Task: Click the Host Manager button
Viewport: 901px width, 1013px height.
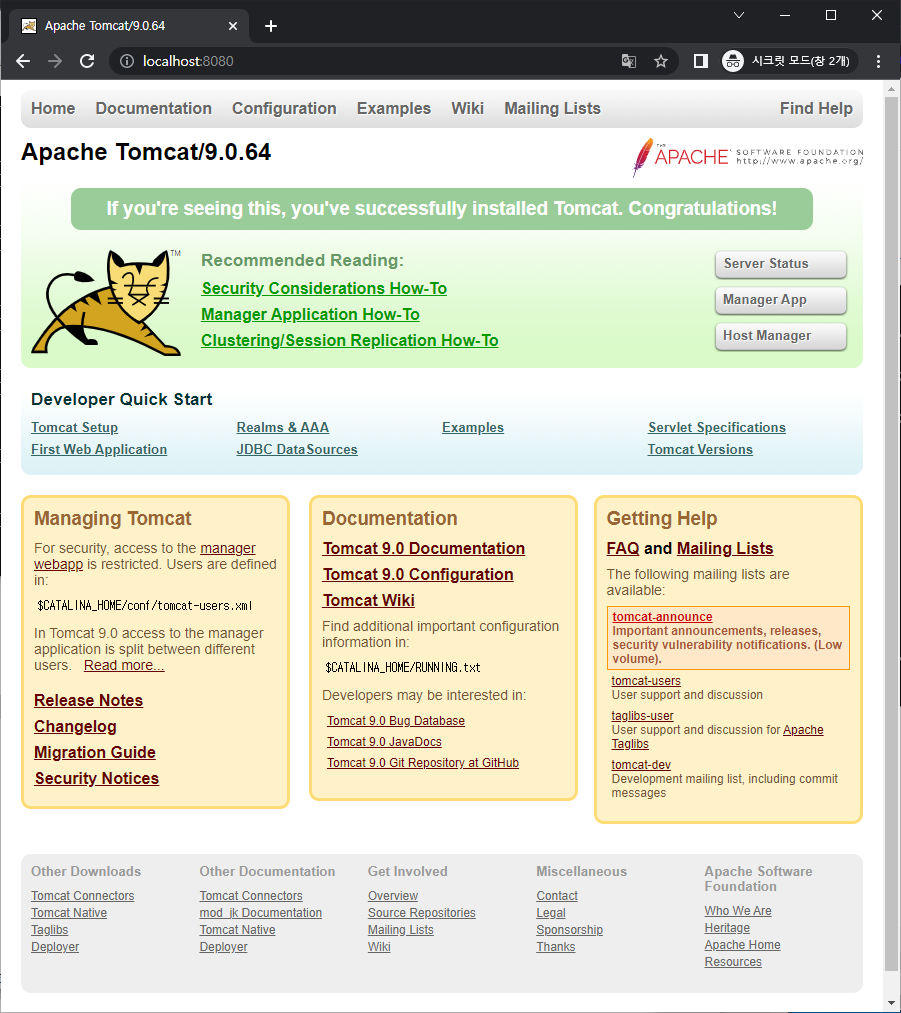Action: pos(780,336)
